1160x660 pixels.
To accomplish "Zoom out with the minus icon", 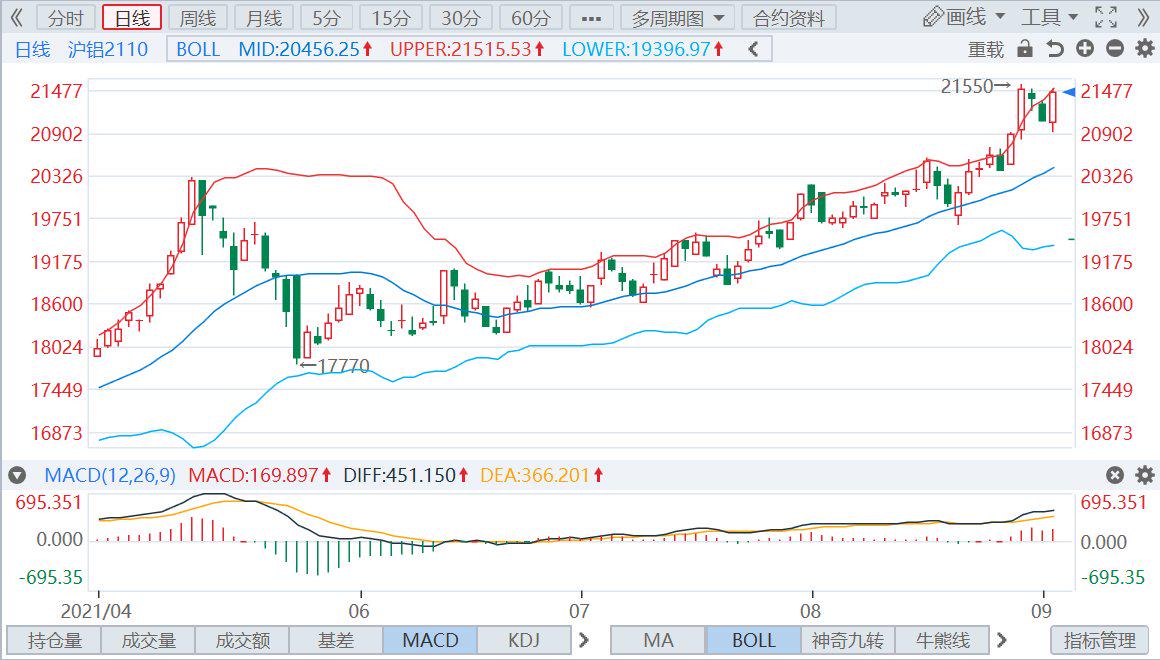I will click(1115, 49).
